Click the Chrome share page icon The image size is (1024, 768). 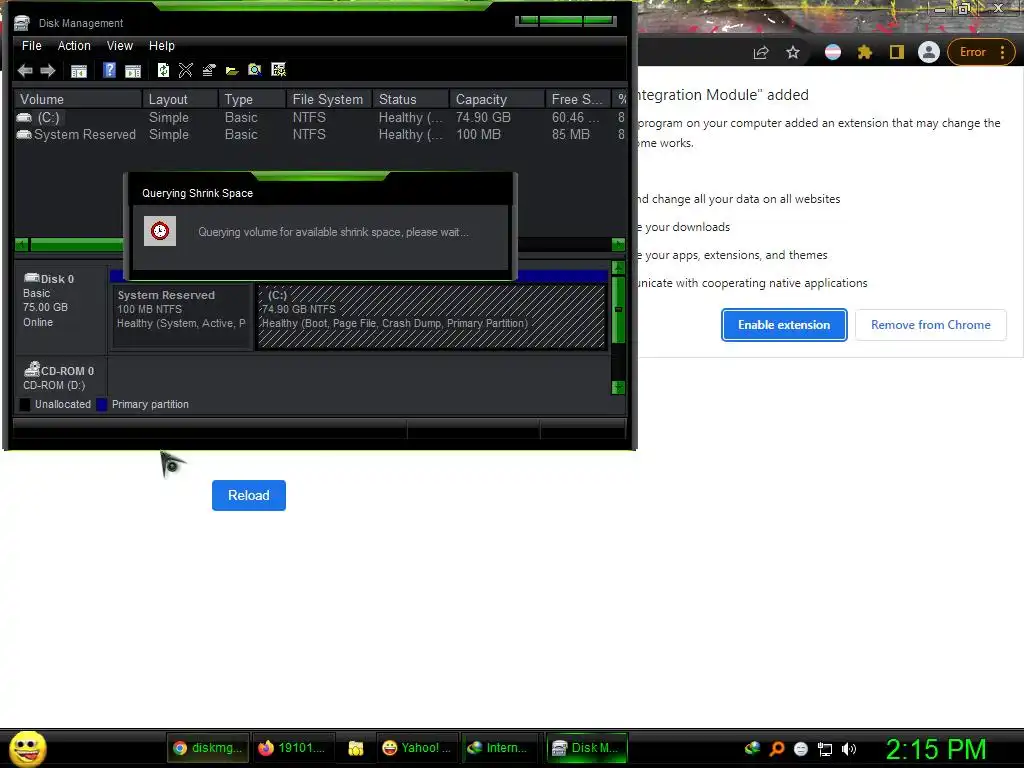click(761, 52)
